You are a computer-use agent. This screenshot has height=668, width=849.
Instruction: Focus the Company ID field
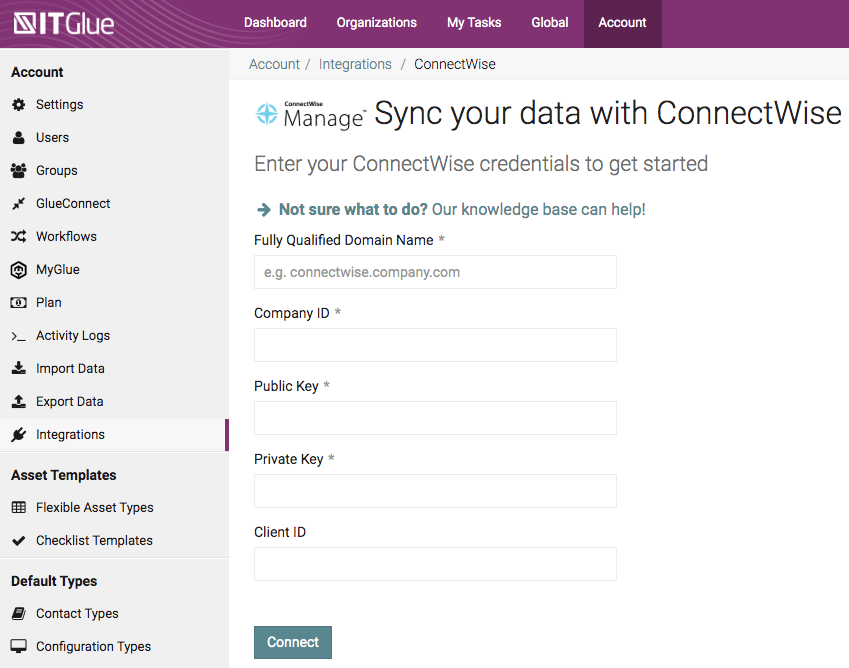(435, 345)
